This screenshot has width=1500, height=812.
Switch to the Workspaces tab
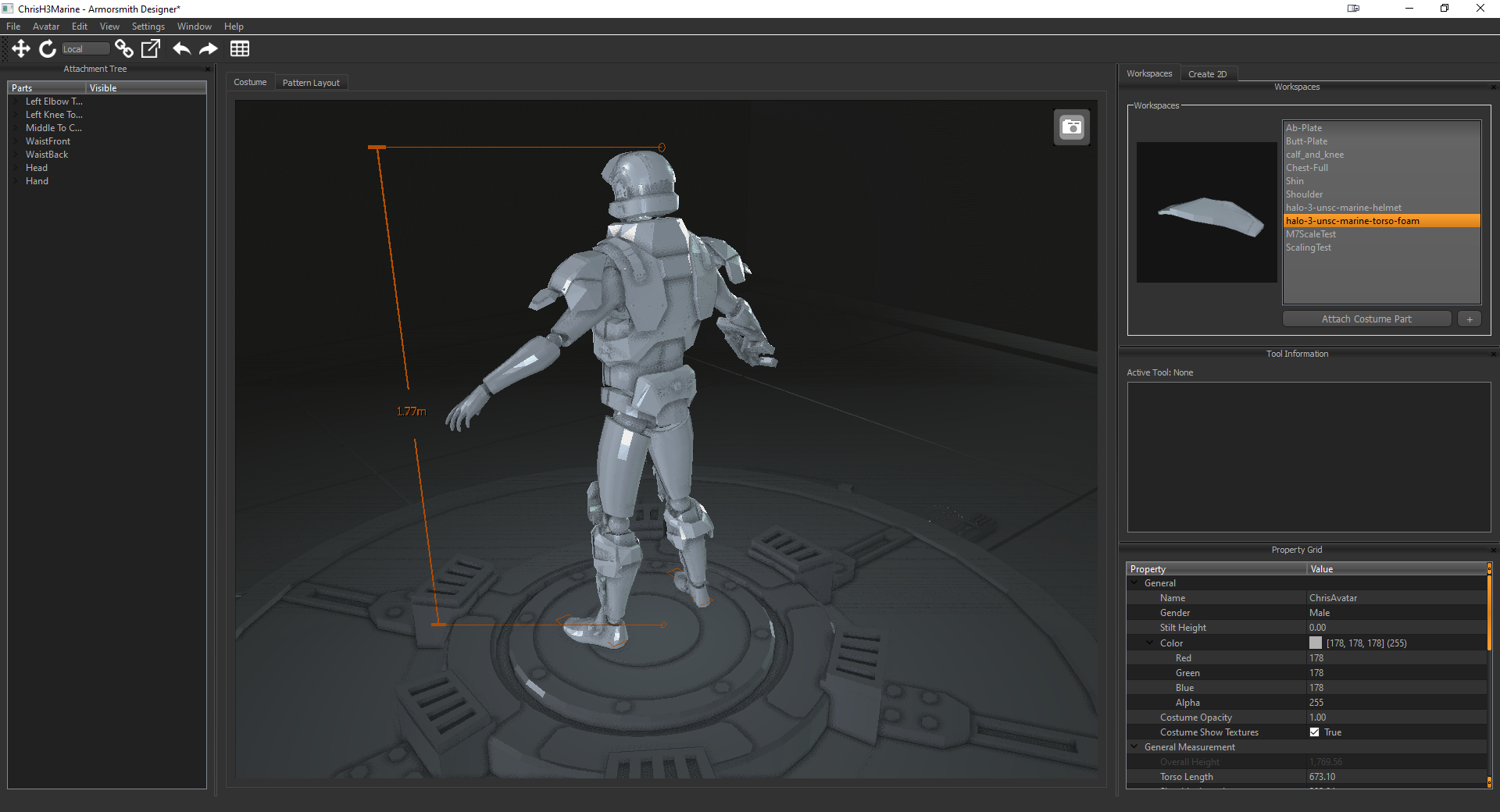pos(1149,73)
